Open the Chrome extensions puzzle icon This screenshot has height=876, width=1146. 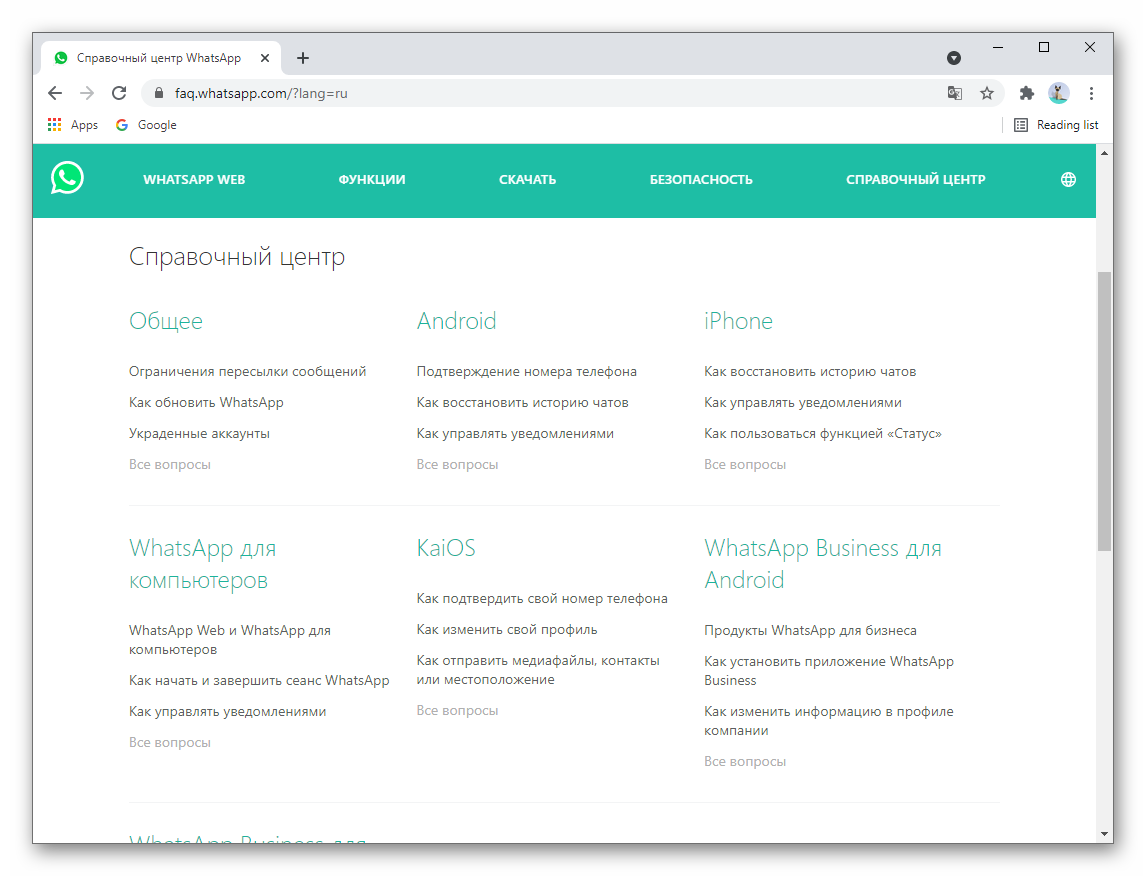[x=1026, y=93]
